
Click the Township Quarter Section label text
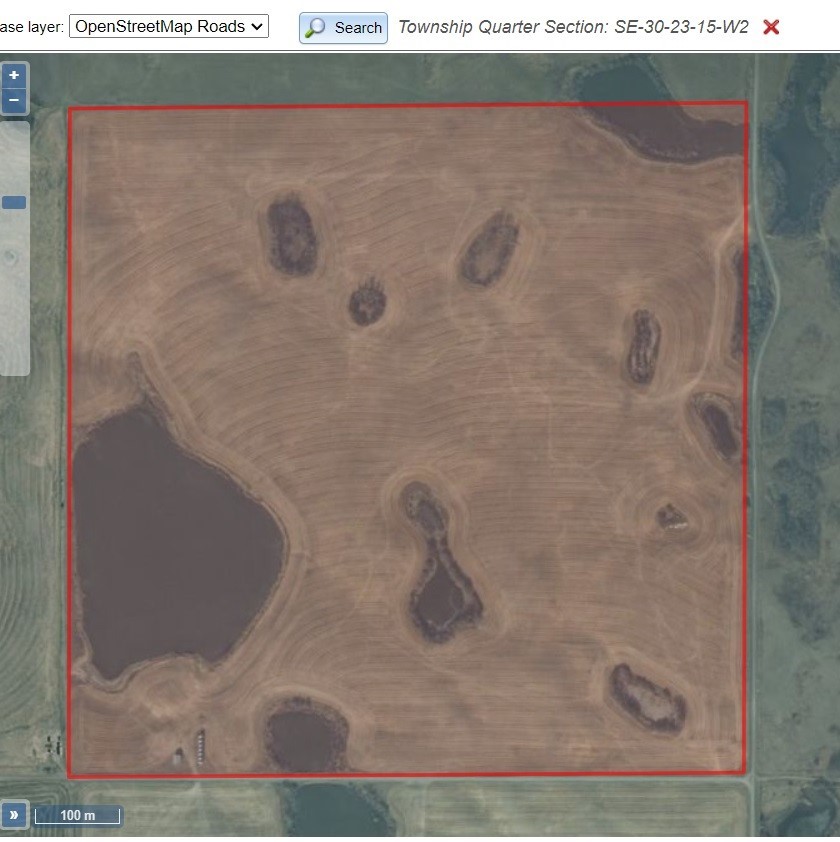pos(573,27)
